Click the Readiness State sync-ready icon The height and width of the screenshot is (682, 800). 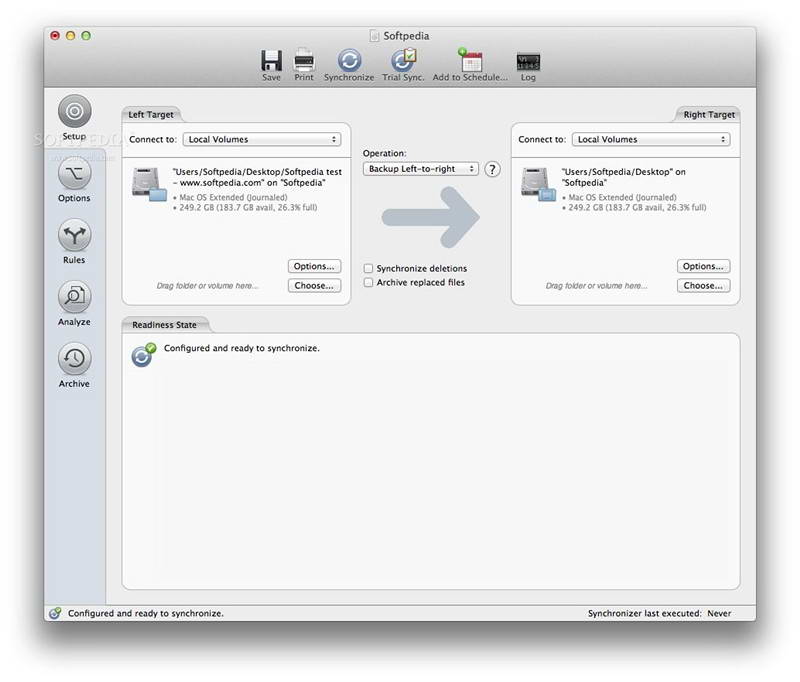click(x=143, y=355)
